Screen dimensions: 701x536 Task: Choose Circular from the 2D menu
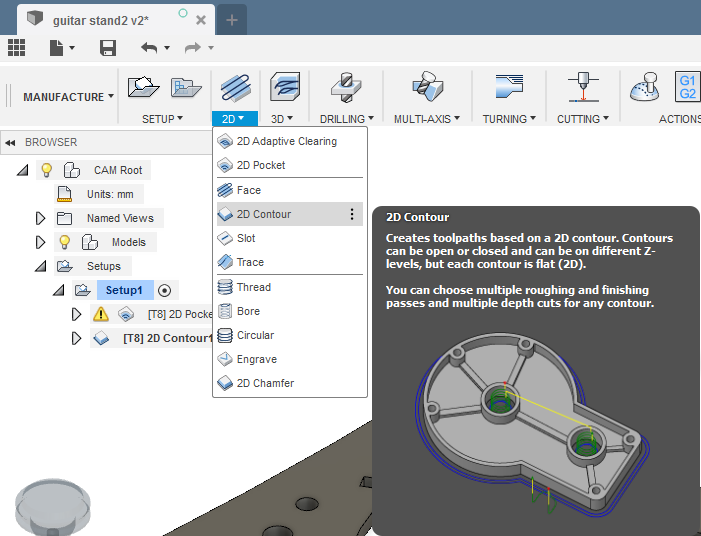pyautogui.click(x=290, y=335)
